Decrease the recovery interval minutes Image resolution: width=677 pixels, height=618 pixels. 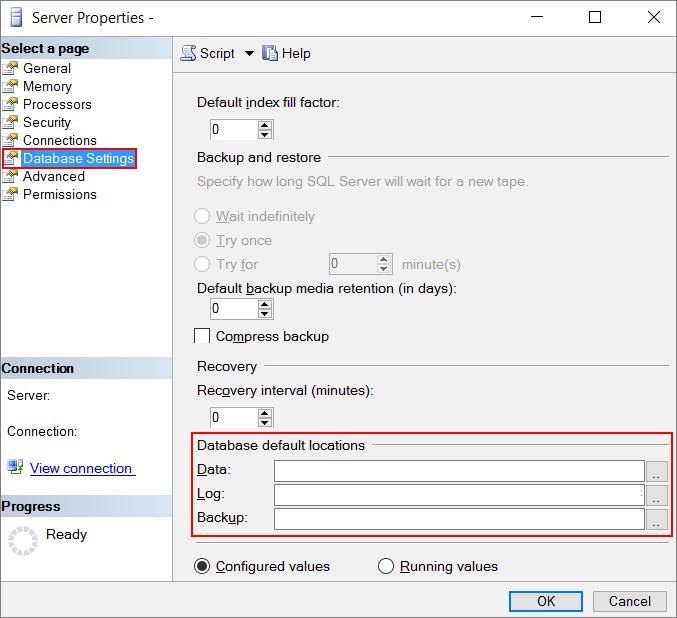point(265,422)
